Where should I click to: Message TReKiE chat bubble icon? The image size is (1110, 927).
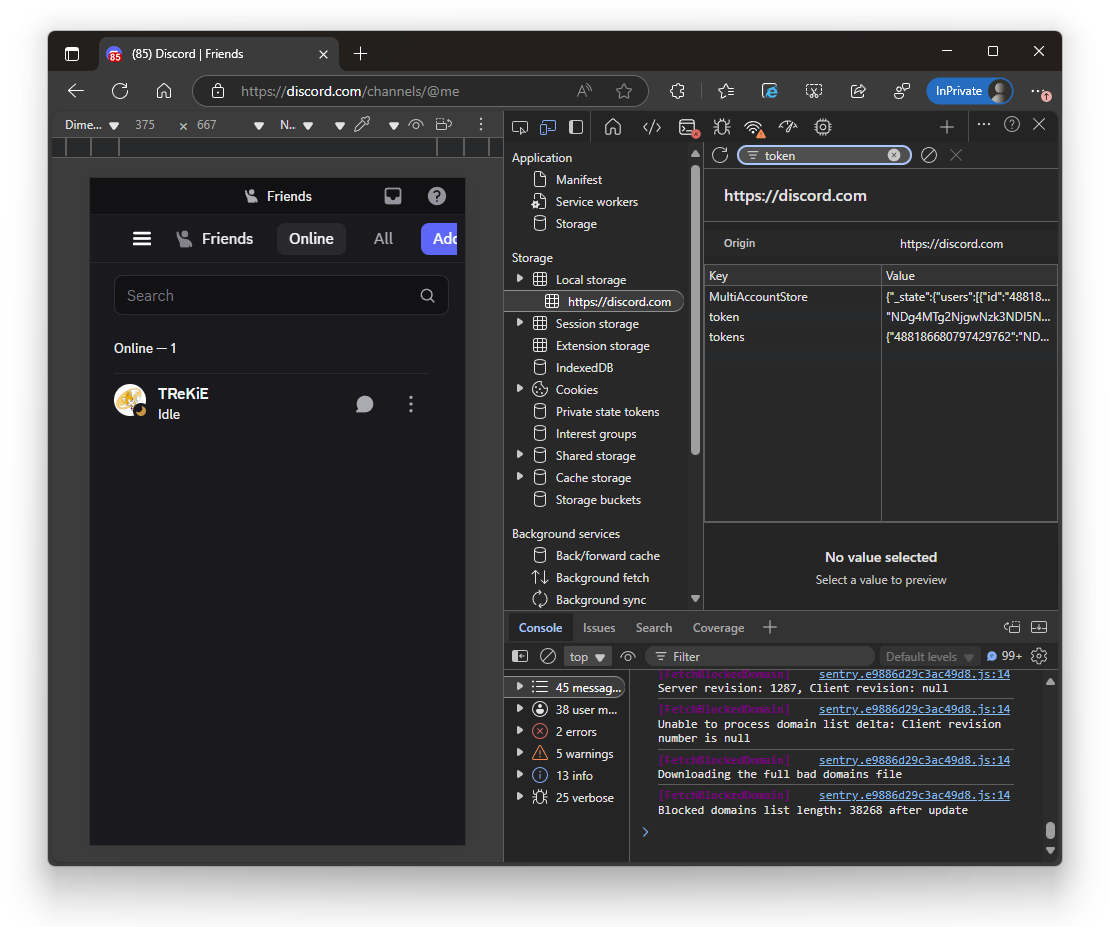click(x=365, y=404)
